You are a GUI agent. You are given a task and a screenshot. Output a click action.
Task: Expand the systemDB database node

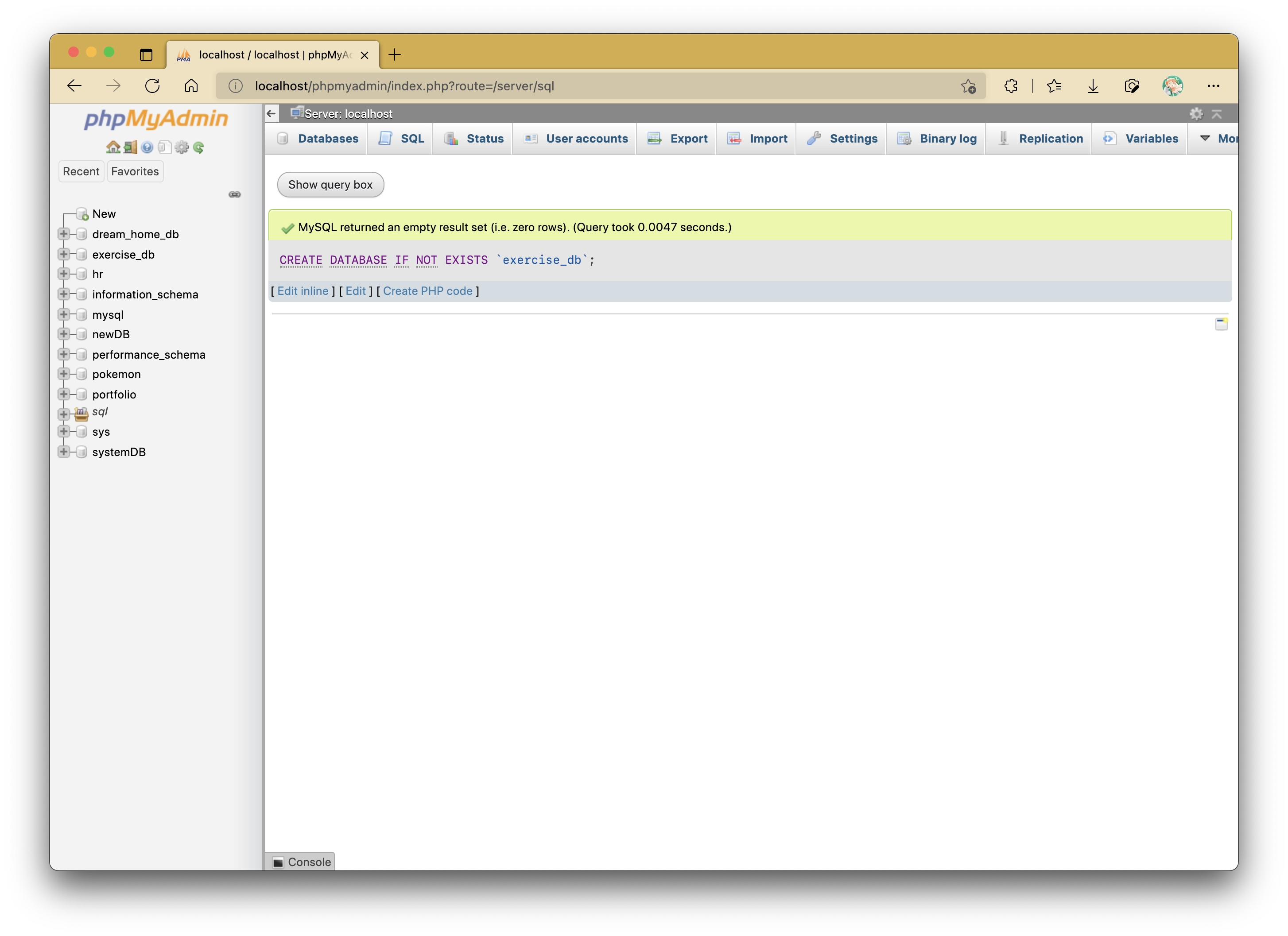tap(64, 452)
